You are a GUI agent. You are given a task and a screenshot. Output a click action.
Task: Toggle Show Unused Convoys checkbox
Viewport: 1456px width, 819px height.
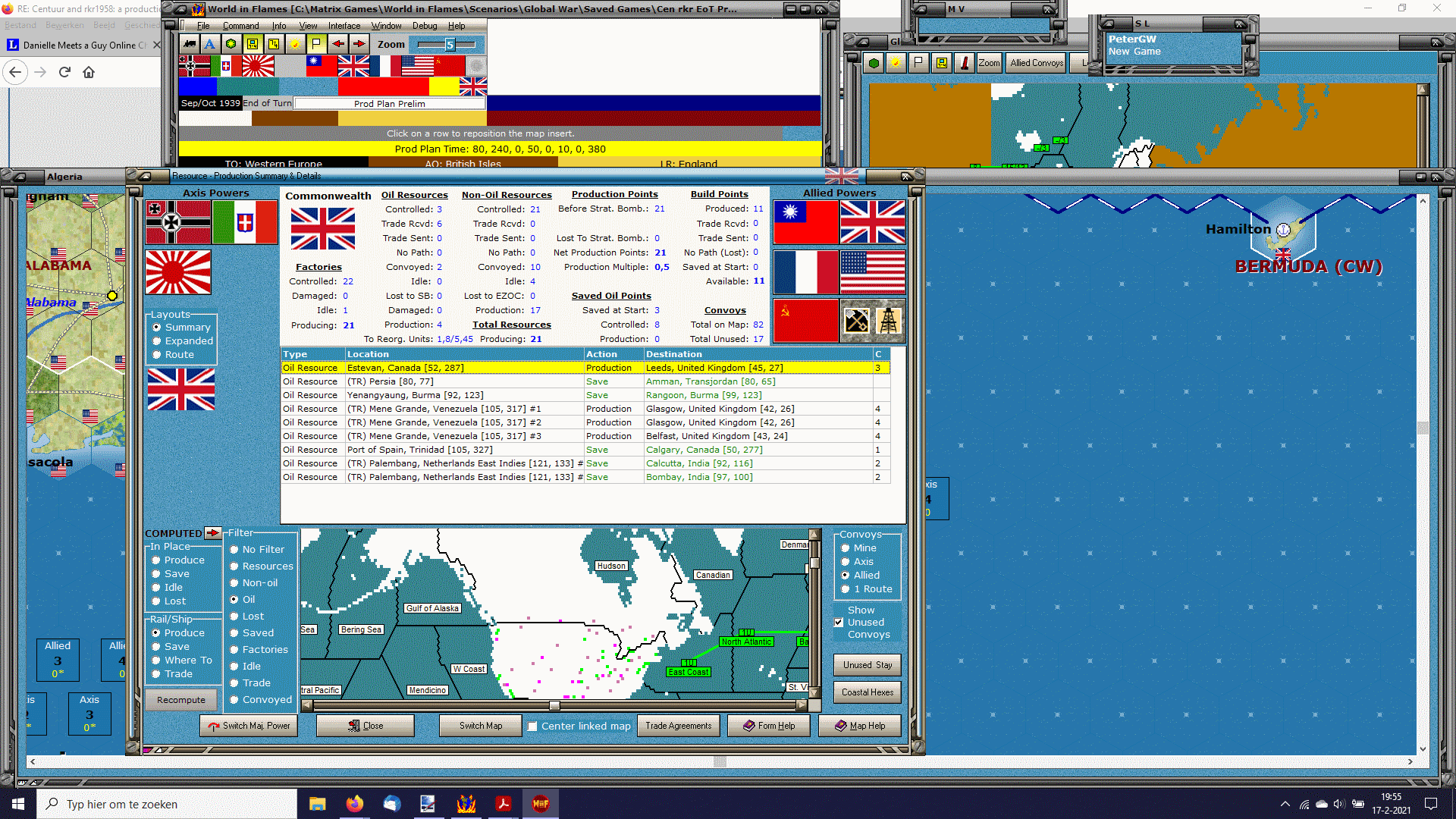point(839,623)
